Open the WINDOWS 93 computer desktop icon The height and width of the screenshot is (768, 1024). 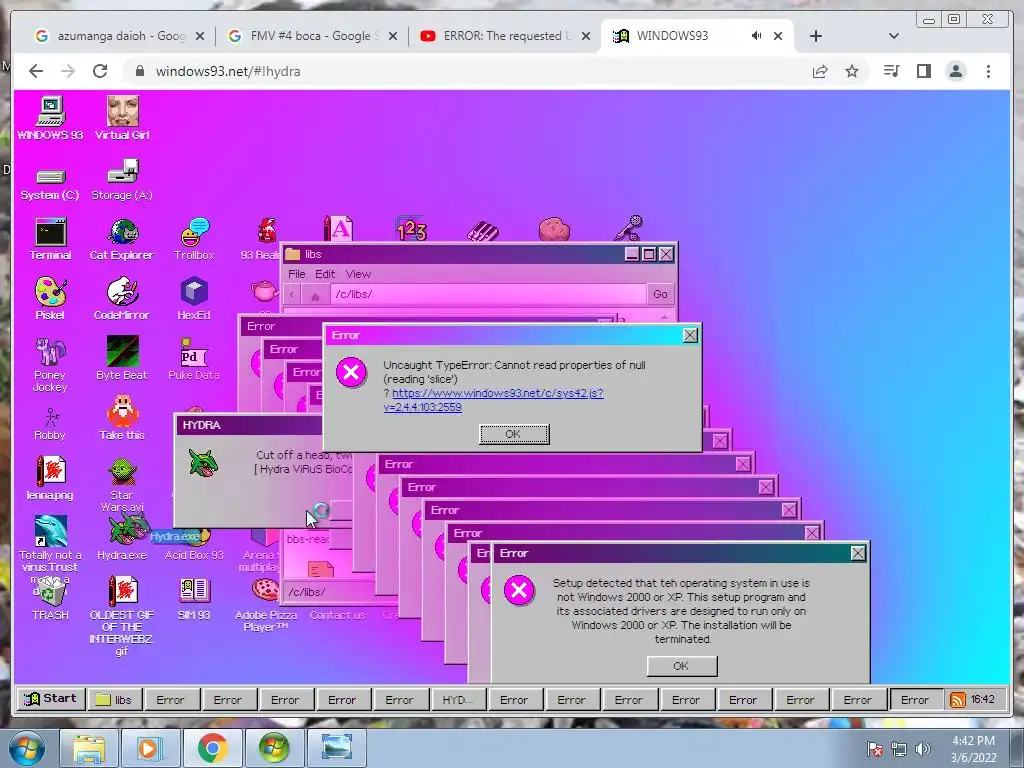tap(50, 118)
